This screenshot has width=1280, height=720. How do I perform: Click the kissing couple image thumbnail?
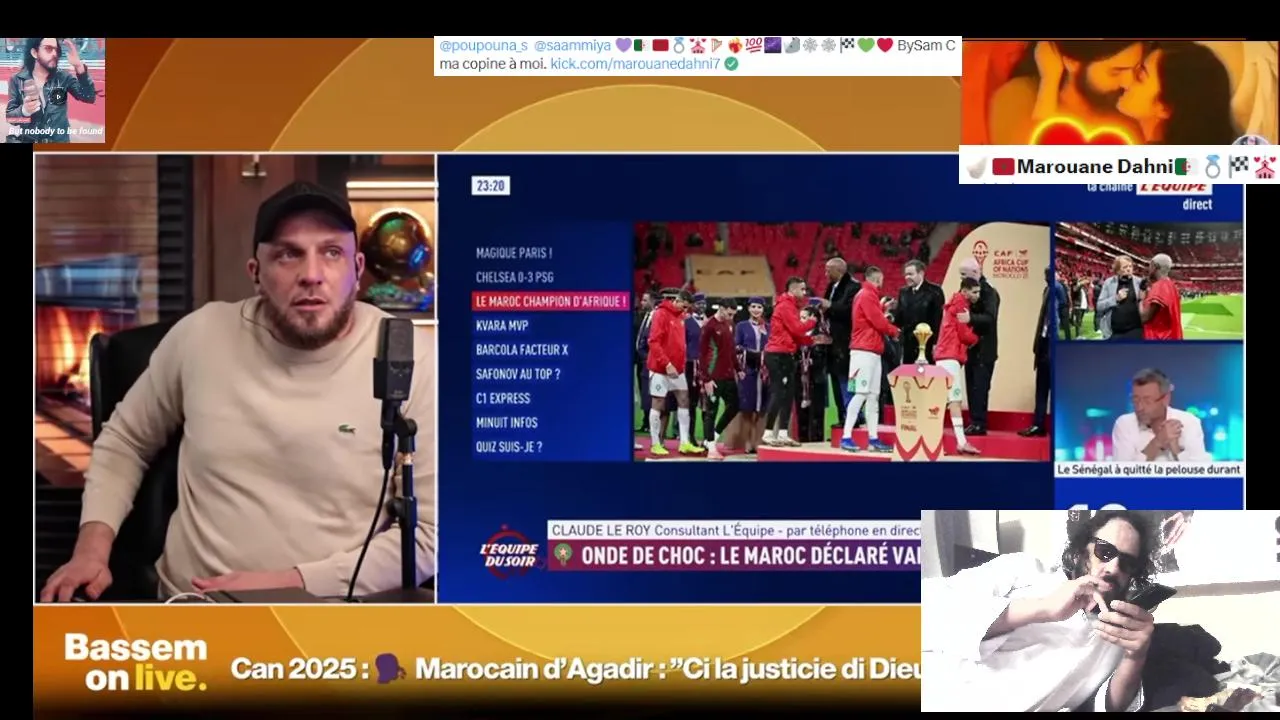coord(1119,92)
